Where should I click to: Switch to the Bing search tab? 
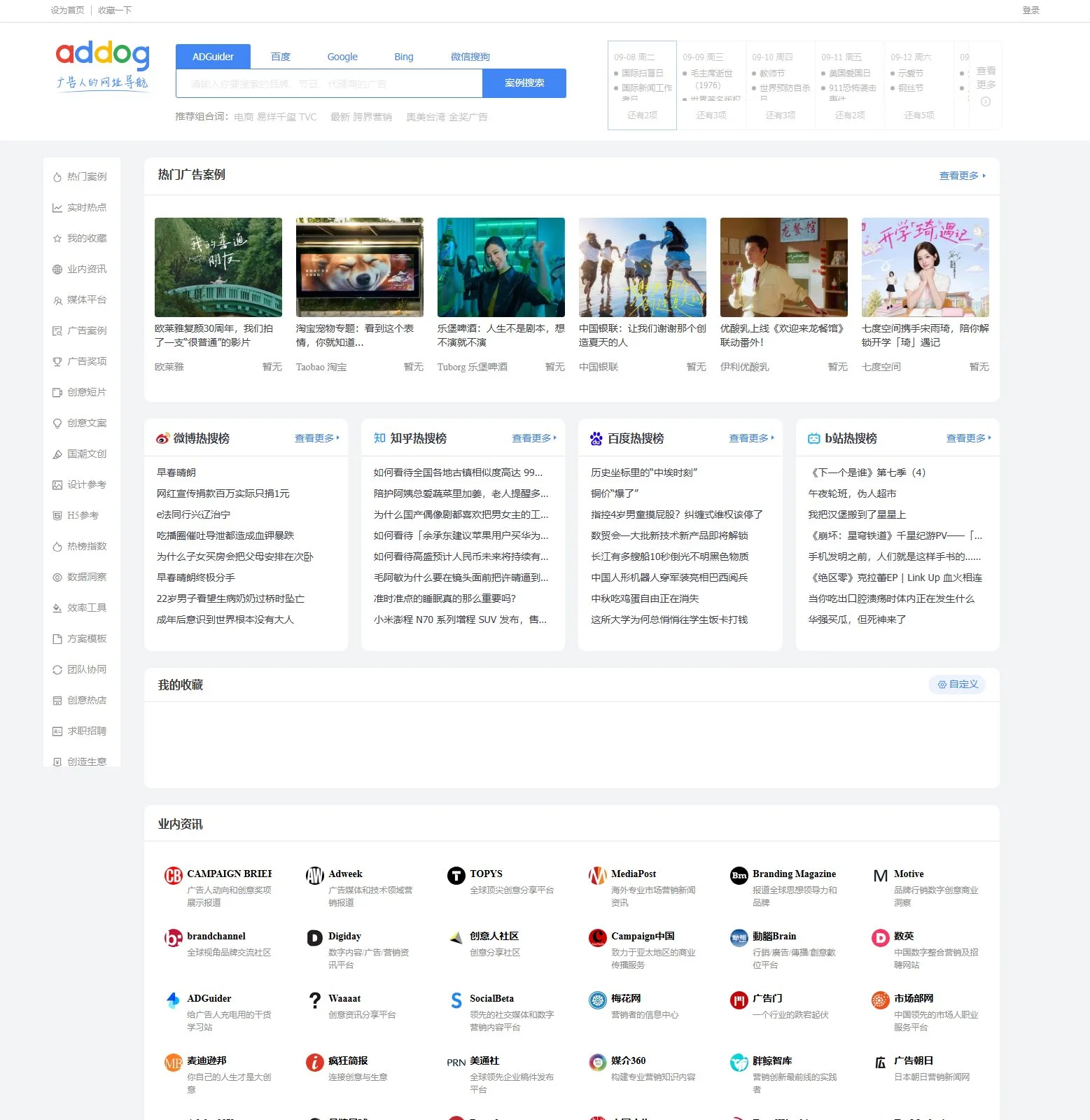[404, 57]
